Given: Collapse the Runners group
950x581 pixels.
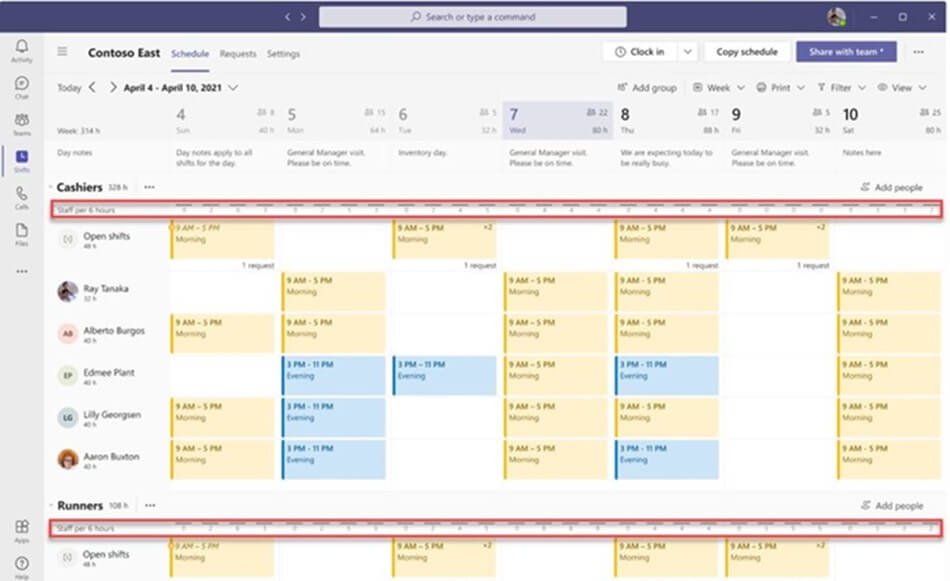Looking at the screenshot, I should click(50, 506).
